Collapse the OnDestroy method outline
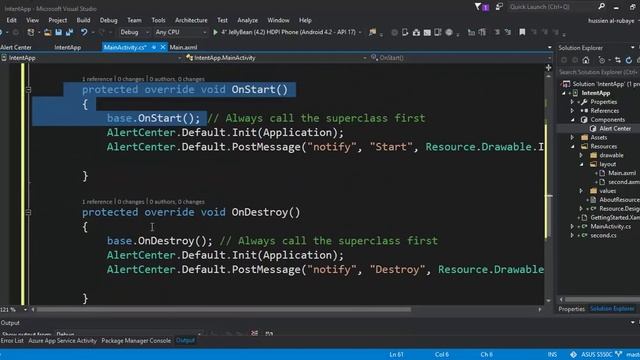 [28, 212]
